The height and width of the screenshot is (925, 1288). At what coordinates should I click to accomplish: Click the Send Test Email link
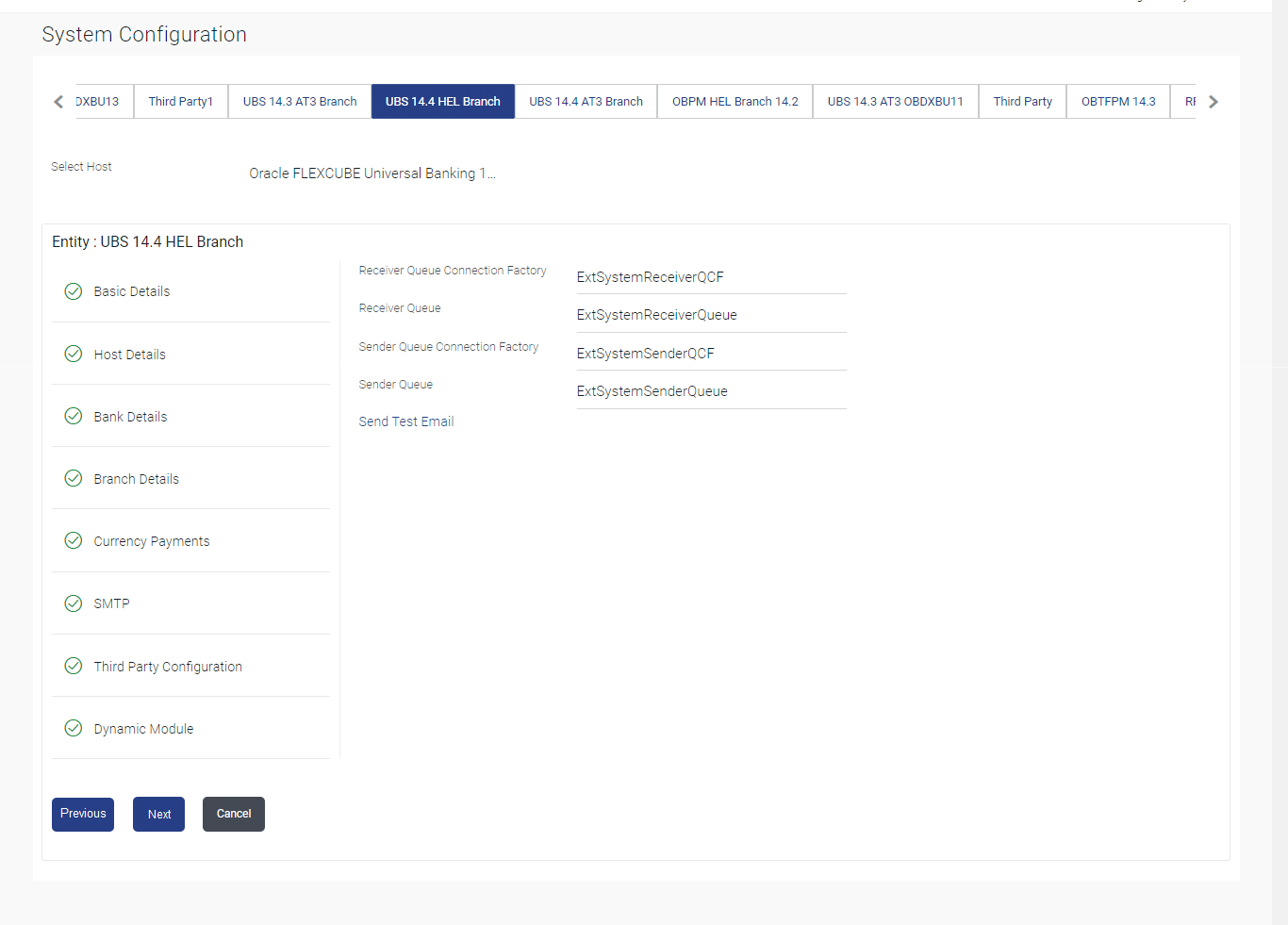coord(406,421)
